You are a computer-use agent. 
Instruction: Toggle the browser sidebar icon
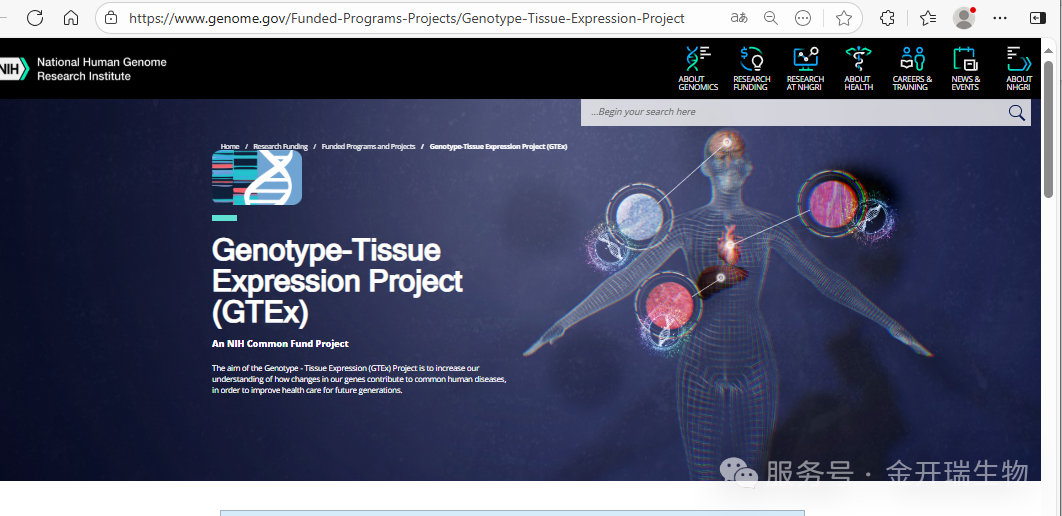point(1038,18)
